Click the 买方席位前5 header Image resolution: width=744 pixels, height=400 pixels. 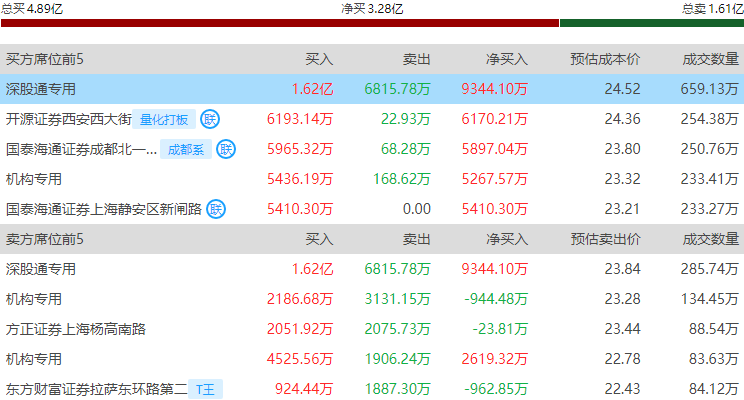(45, 59)
